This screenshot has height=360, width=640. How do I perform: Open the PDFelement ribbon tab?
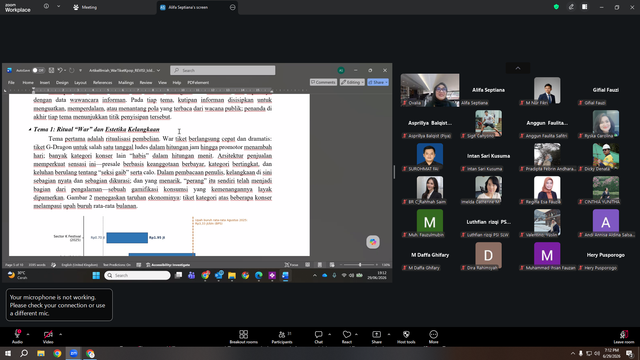tap(198, 82)
